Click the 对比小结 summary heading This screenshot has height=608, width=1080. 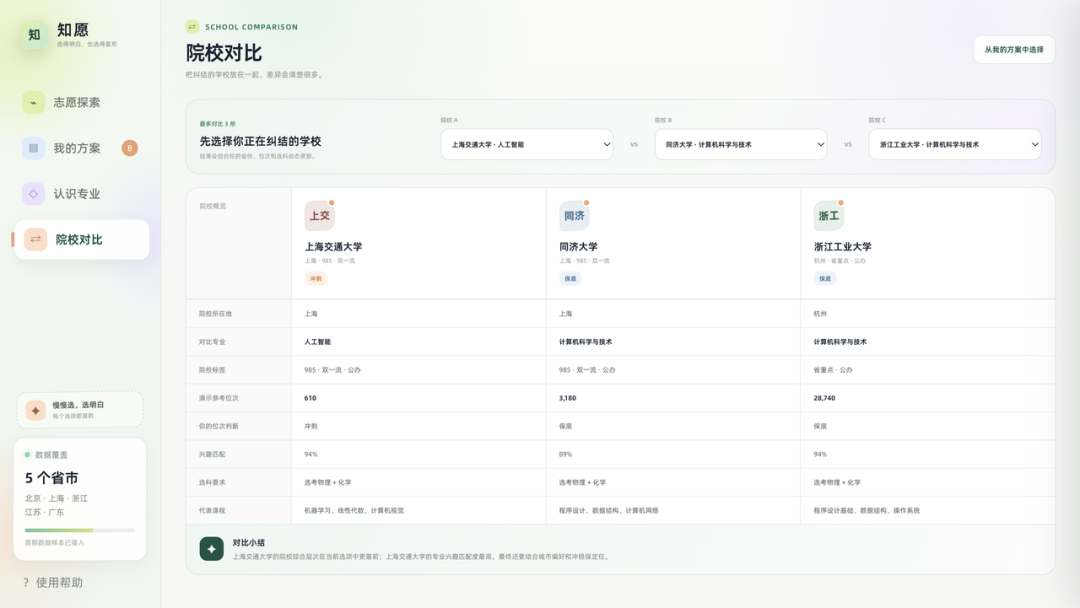[249, 543]
